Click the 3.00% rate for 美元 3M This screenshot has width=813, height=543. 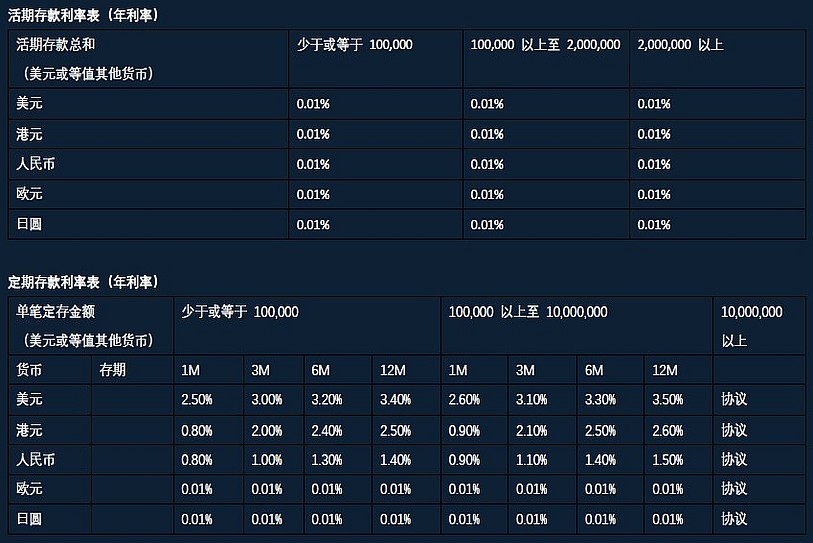(x=264, y=400)
